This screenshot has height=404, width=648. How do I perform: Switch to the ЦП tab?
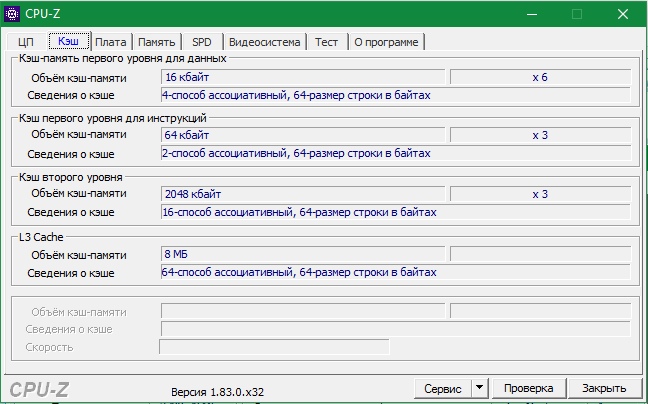(x=27, y=41)
